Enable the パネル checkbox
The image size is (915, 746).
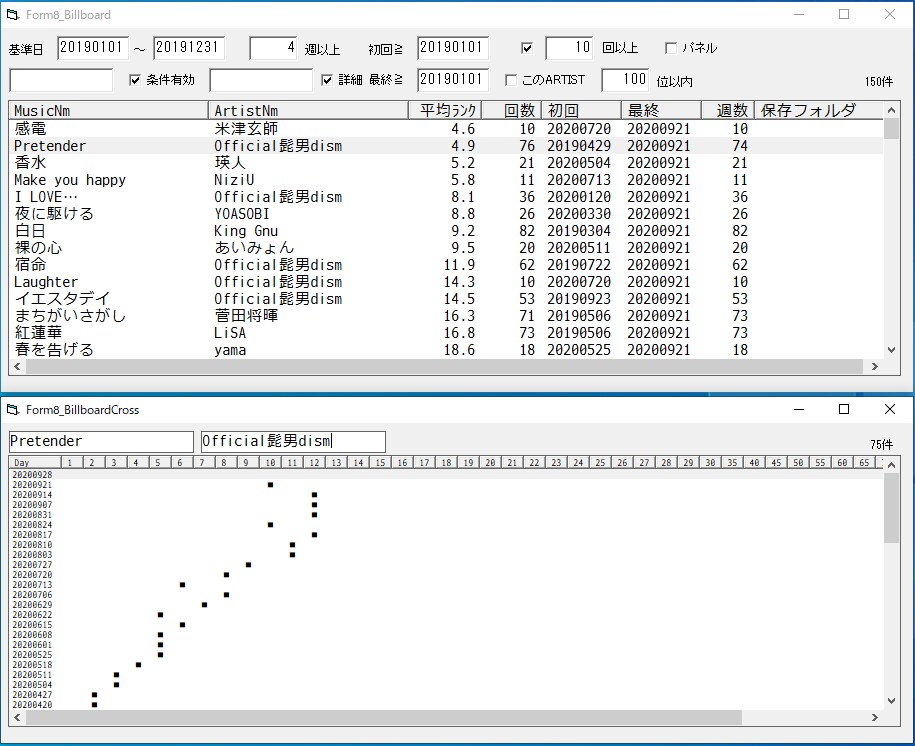point(670,48)
